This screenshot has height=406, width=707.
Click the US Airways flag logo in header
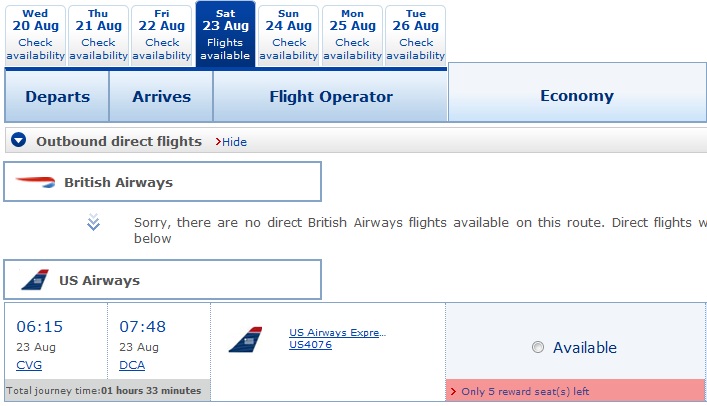click(x=35, y=280)
